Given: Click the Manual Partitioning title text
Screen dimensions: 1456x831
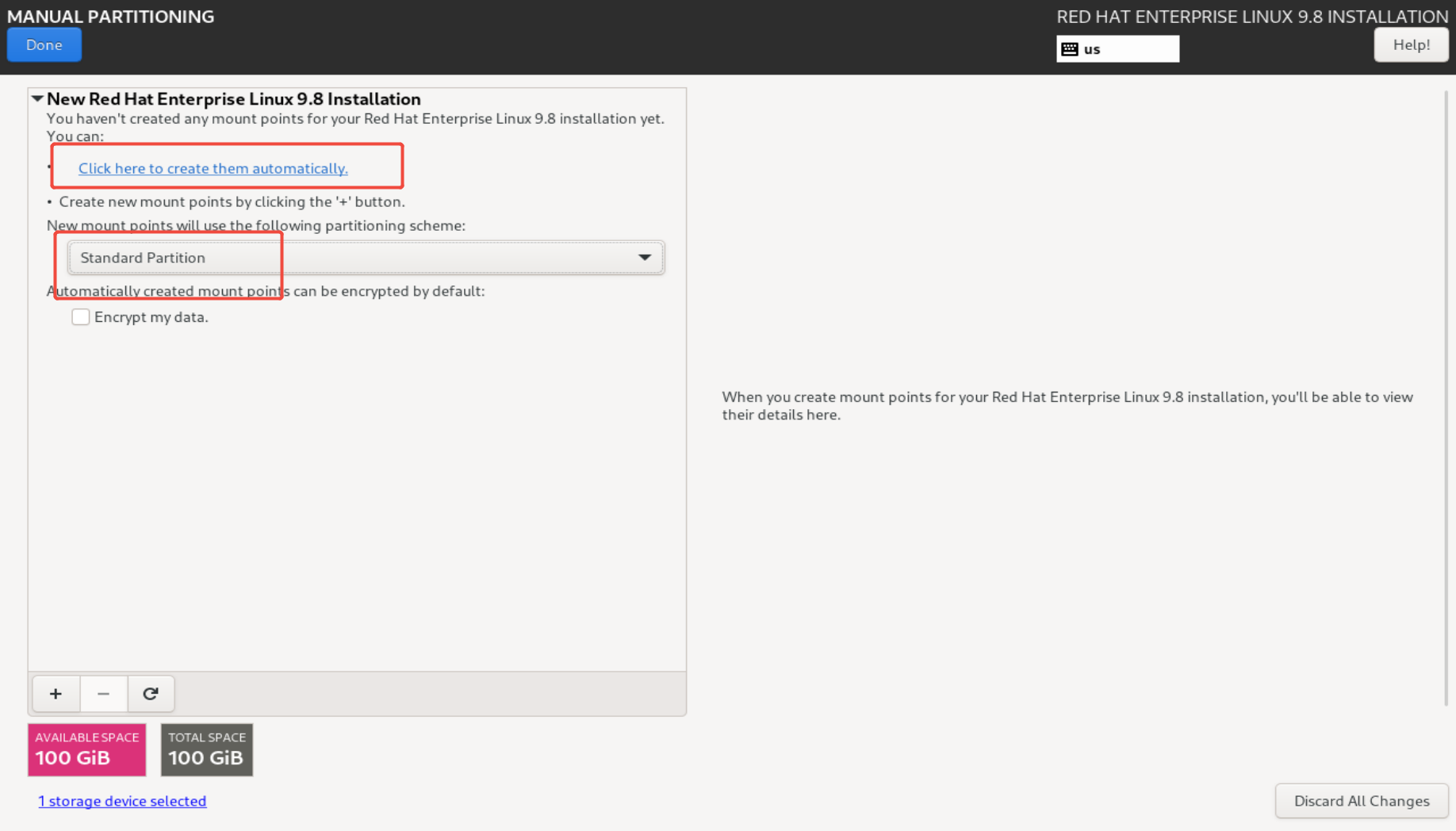Looking at the screenshot, I should (111, 17).
